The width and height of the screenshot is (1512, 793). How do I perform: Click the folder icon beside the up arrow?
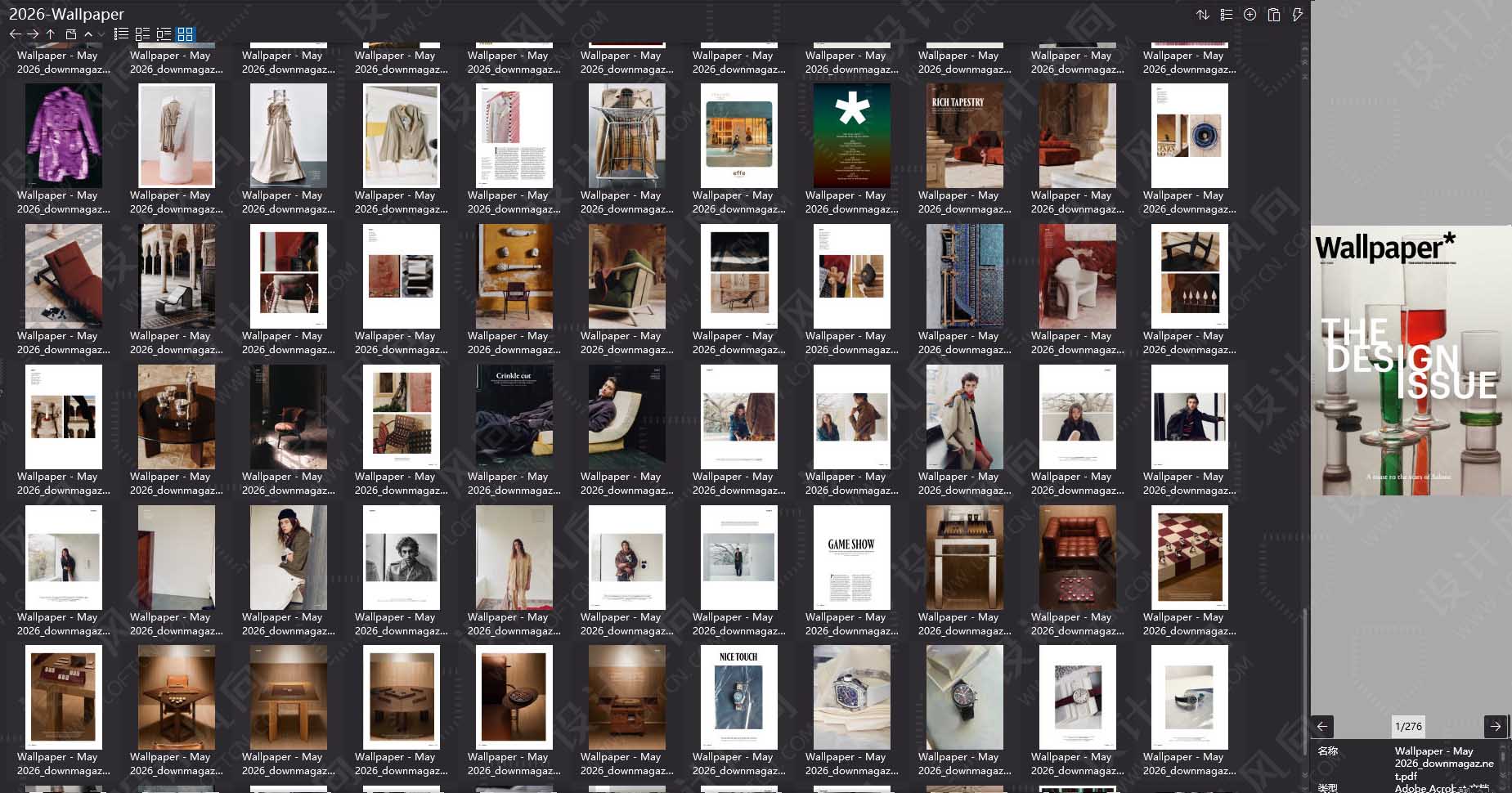click(x=70, y=34)
